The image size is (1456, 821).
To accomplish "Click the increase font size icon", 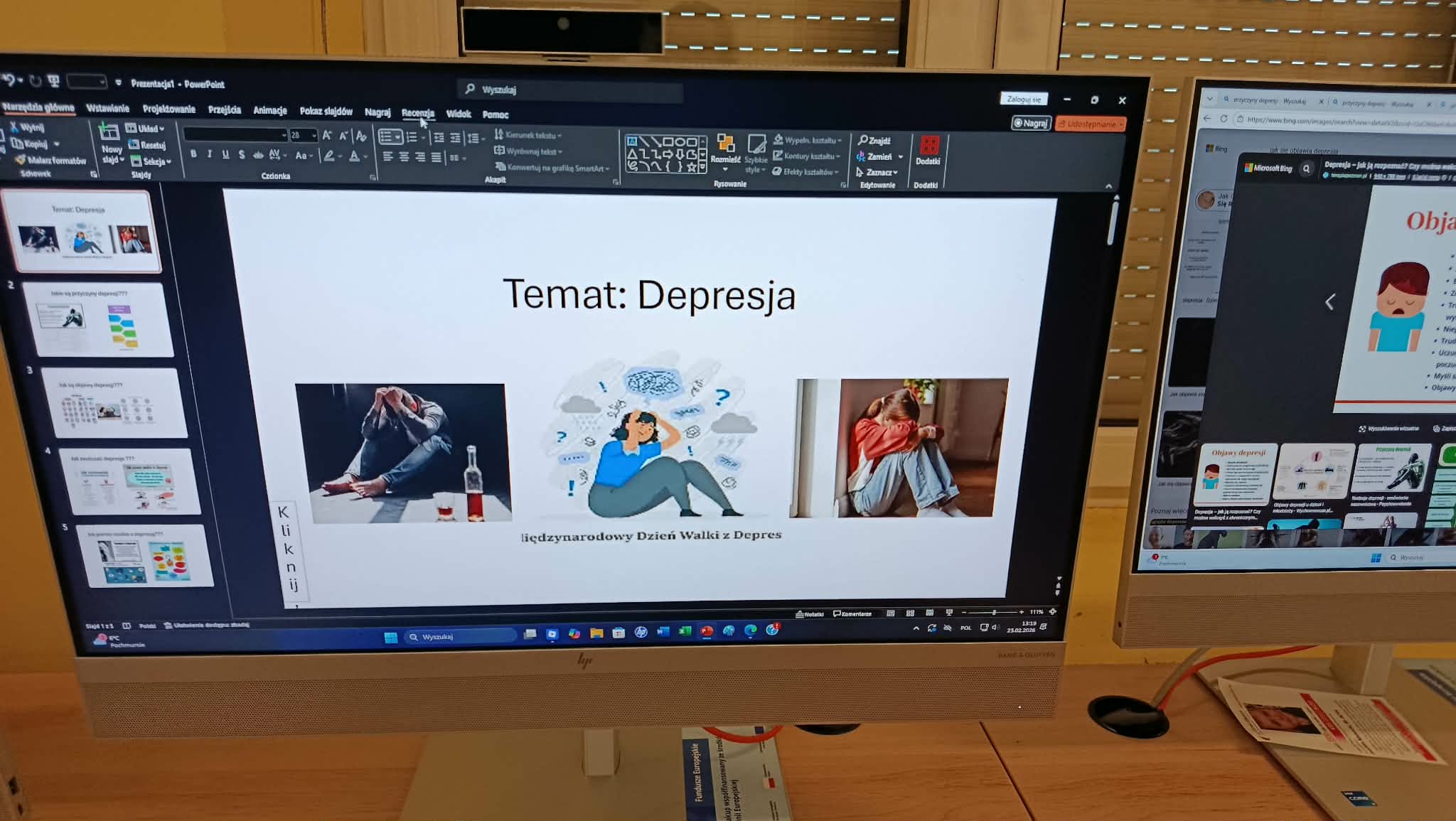I will (x=327, y=135).
